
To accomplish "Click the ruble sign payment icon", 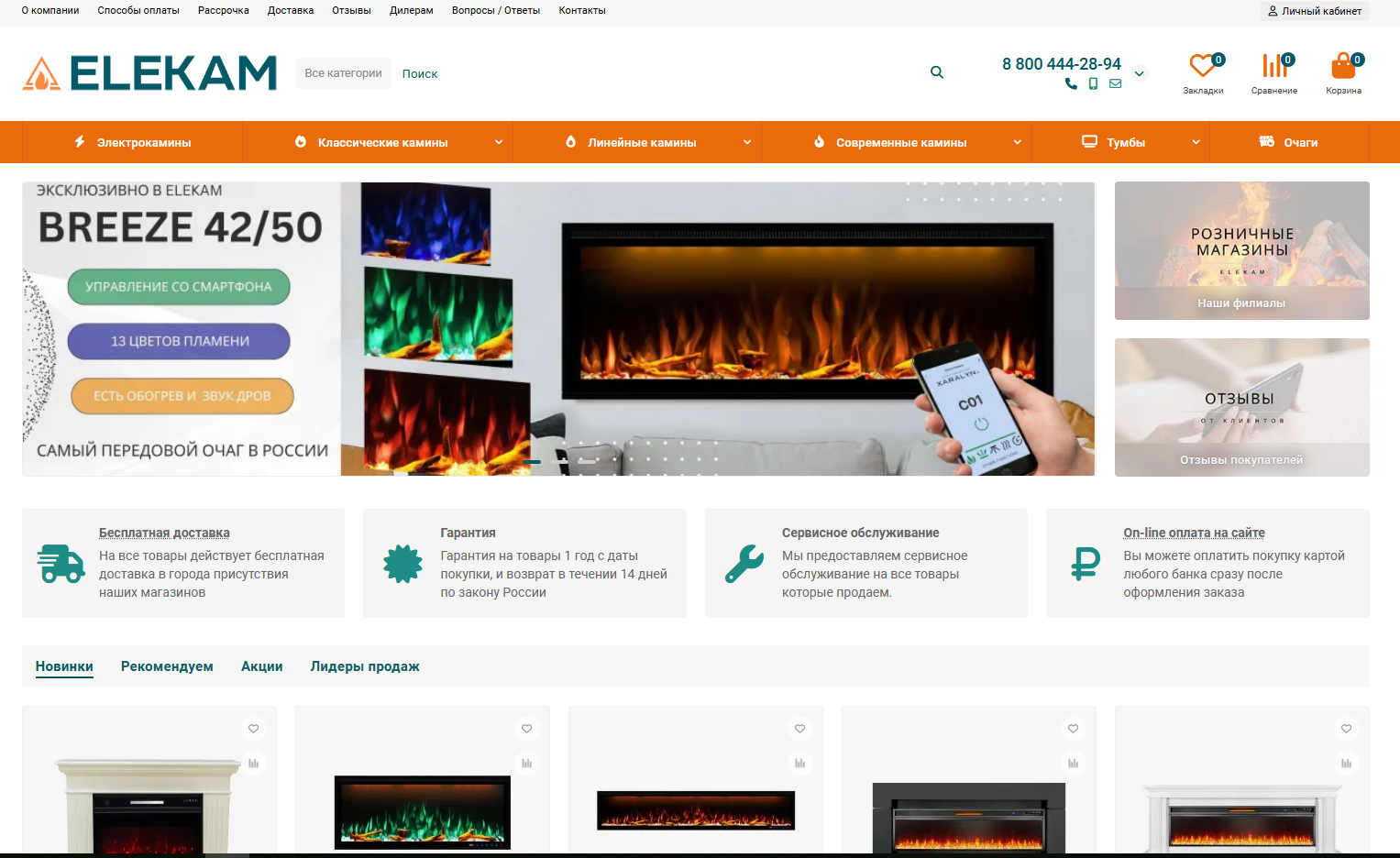I will [x=1086, y=564].
